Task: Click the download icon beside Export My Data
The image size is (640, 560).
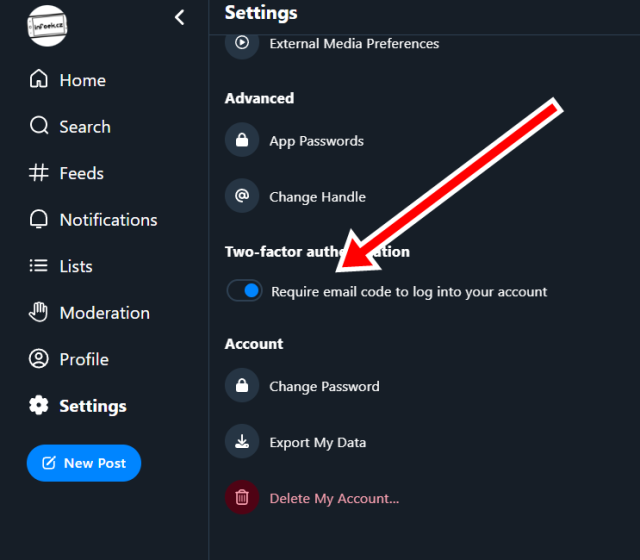Action: point(242,442)
